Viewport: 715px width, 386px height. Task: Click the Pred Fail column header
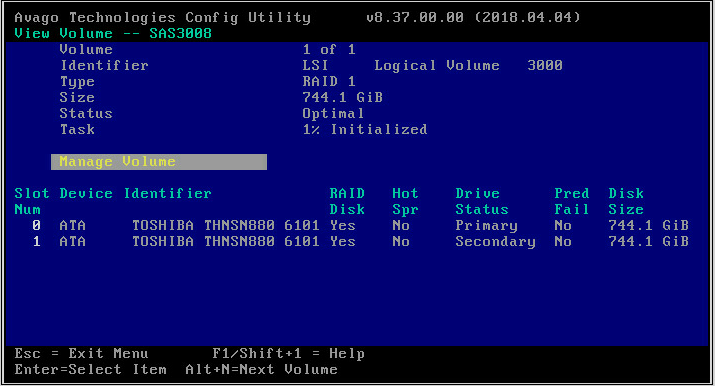pos(571,201)
